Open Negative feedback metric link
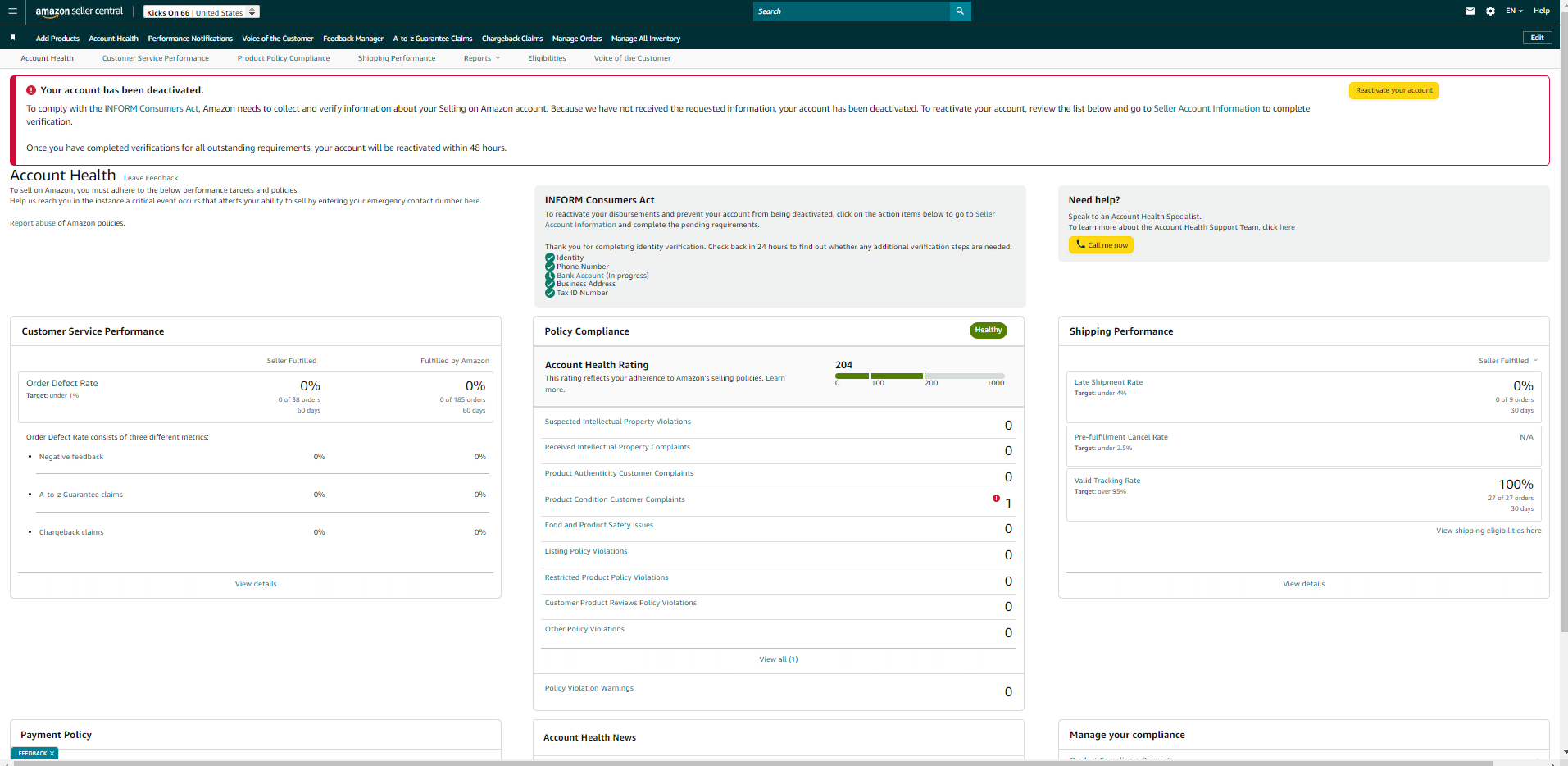Screen dimensions: 1568x766 71,457
